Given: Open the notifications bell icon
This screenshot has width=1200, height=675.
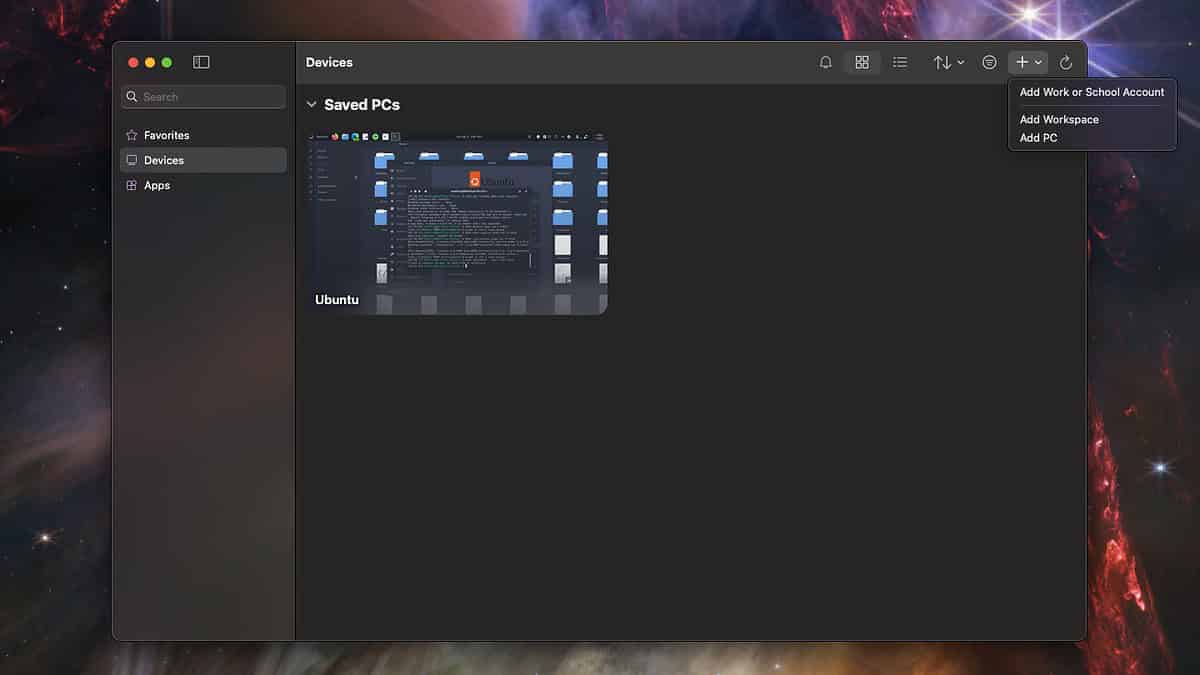Looking at the screenshot, I should point(825,62).
